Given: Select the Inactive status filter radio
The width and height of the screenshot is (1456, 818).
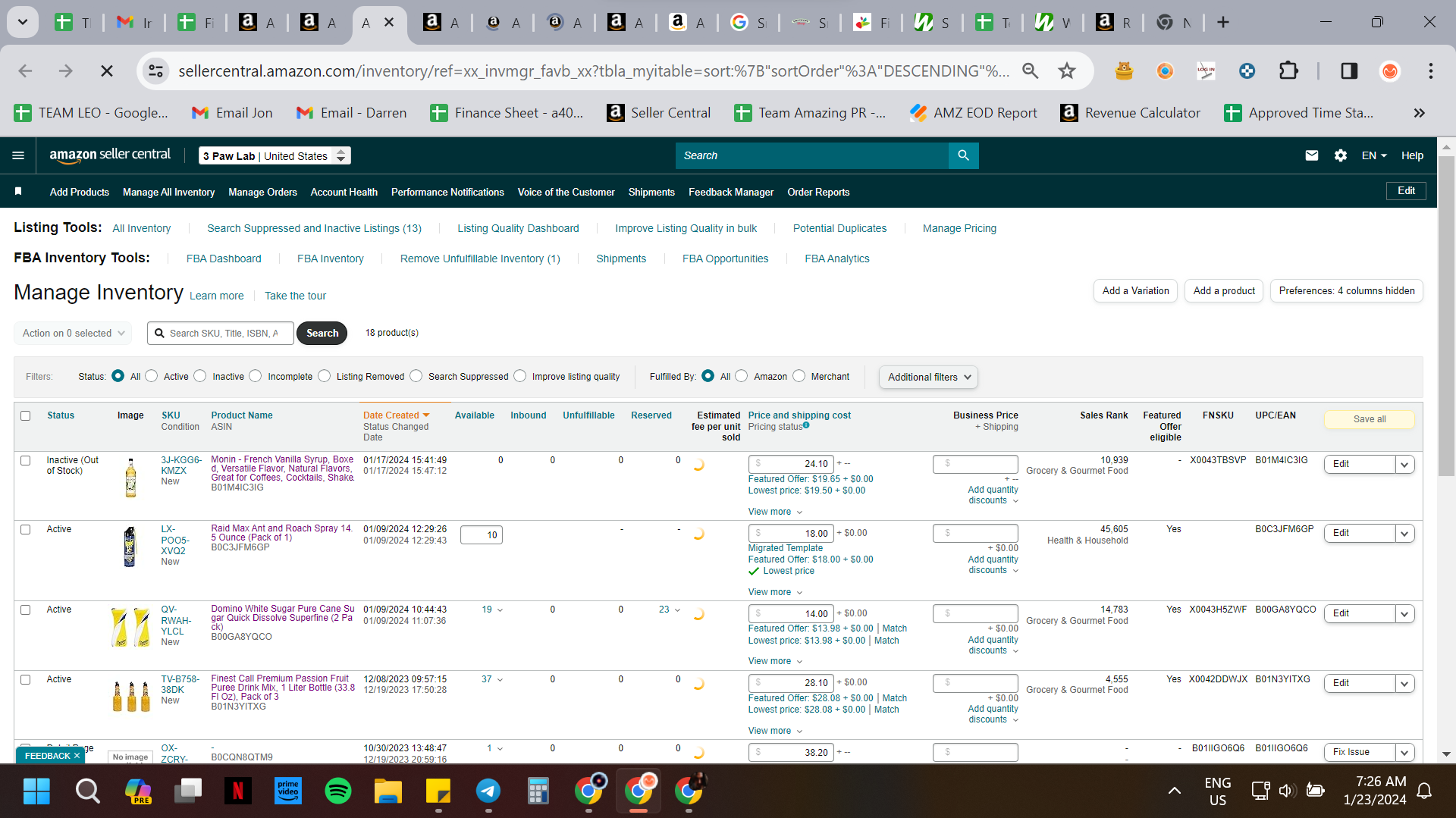Looking at the screenshot, I should pos(200,376).
